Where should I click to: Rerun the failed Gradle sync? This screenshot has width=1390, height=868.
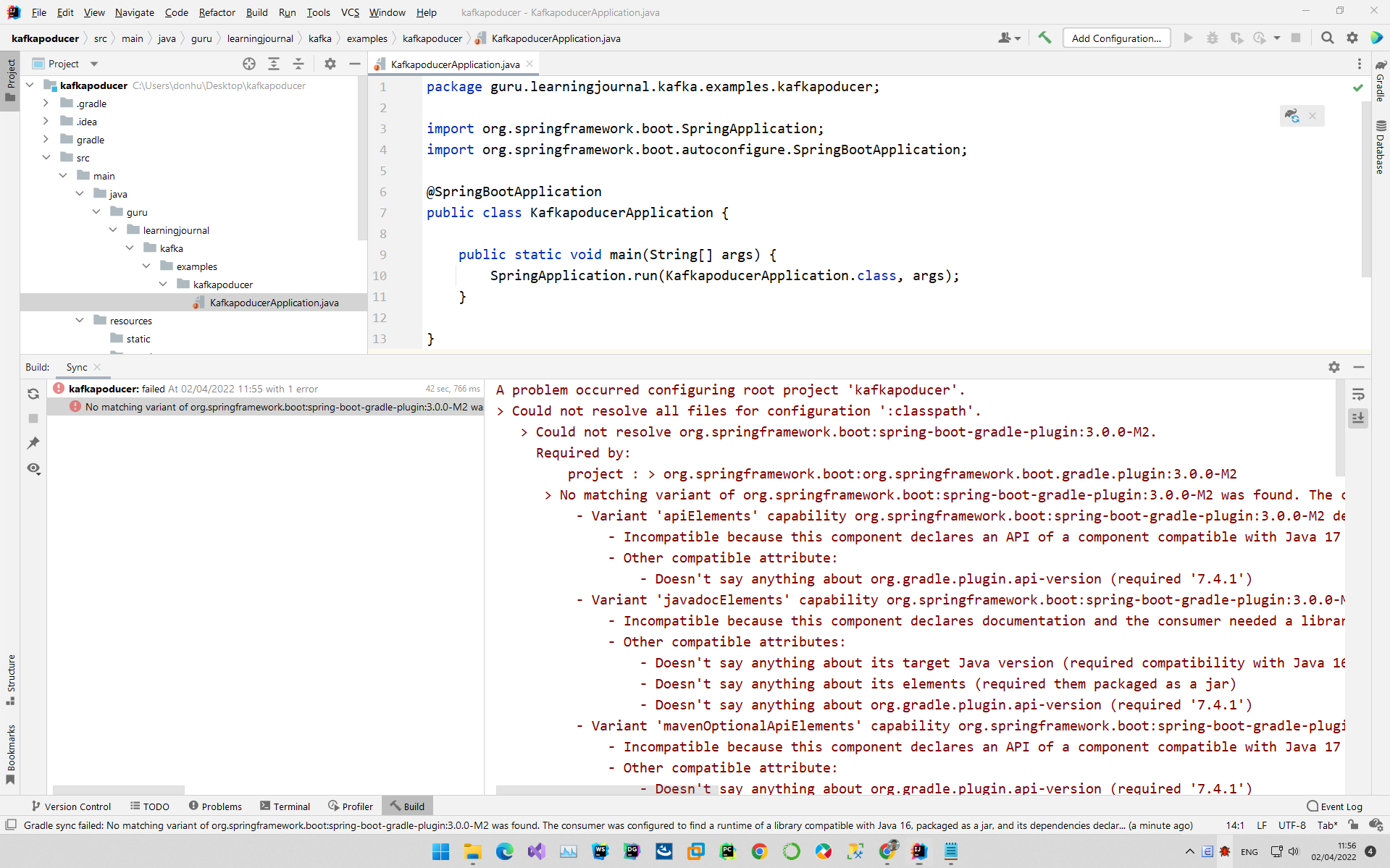[x=33, y=394]
